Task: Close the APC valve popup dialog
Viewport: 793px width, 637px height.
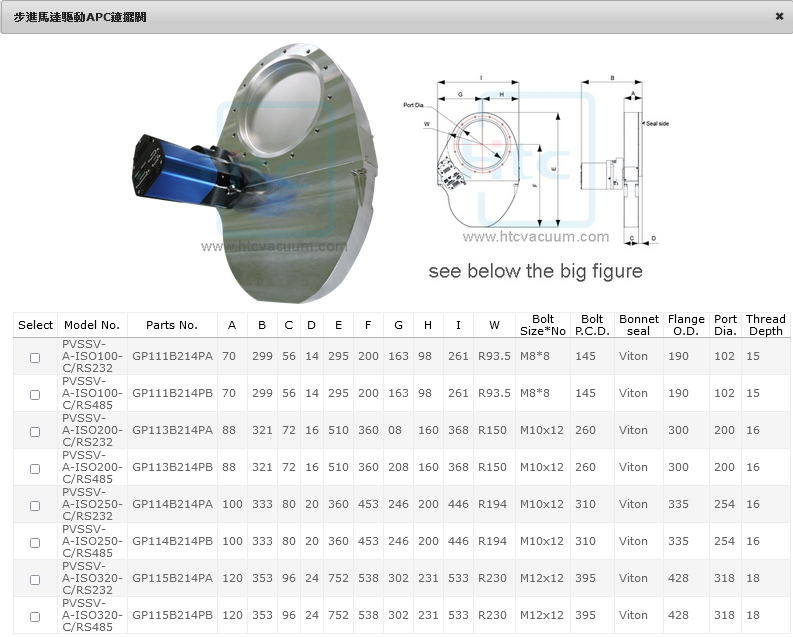Action: click(x=779, y=16)
